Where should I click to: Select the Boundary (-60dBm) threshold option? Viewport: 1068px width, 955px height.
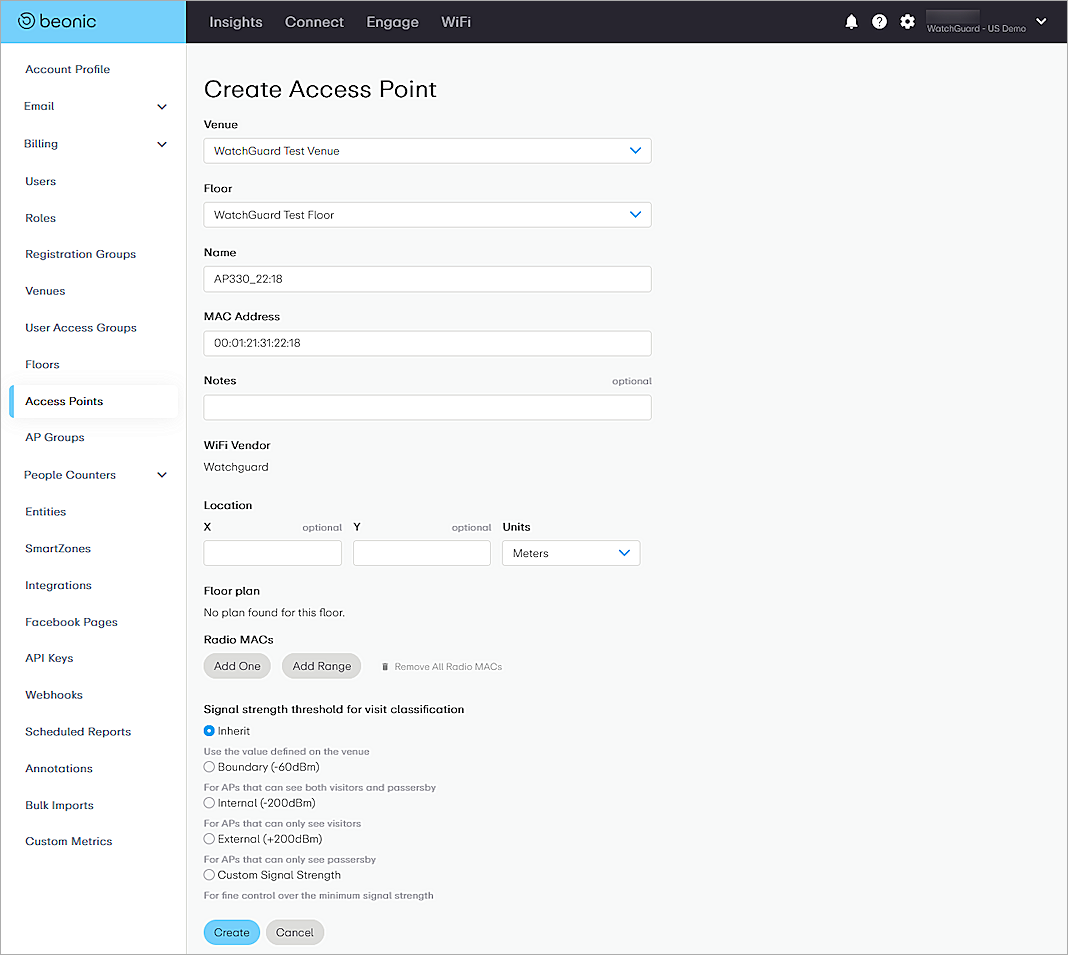[x=208, y=767]
